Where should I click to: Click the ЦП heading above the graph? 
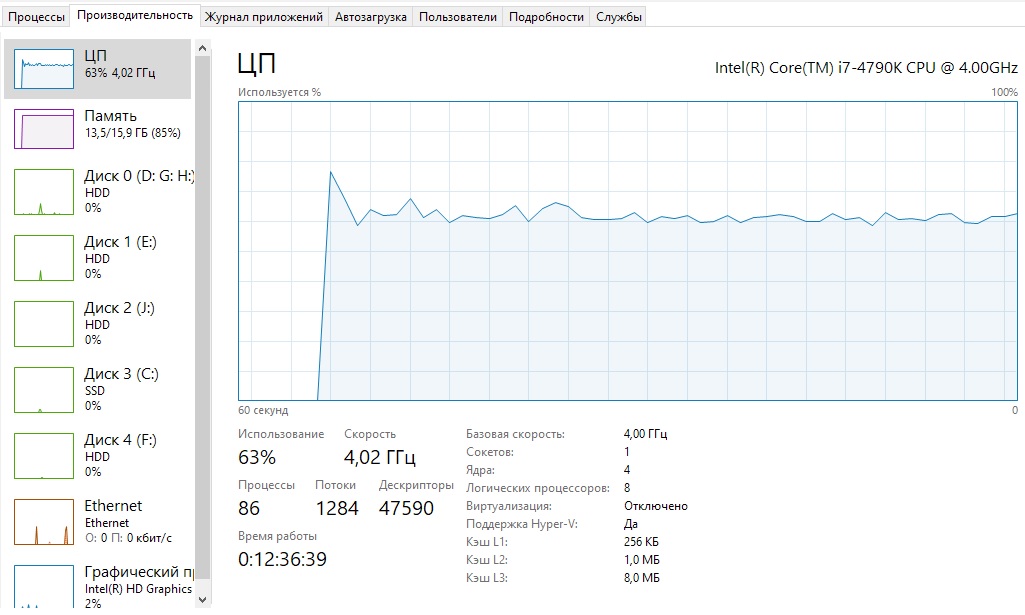(x=256, y=63)
